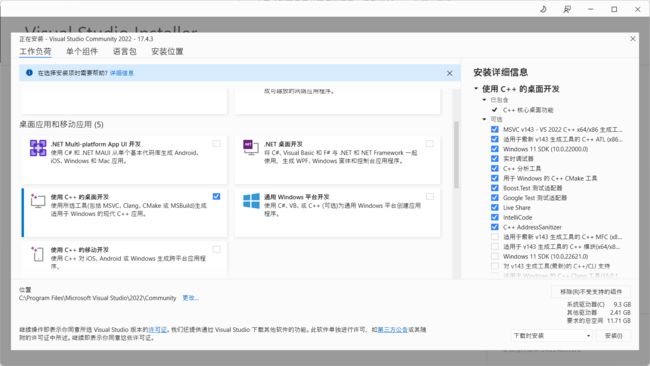This screenshot has width=650, height=366.
Task: Check C++ MFC for v143 build tools
Action: 495,237
